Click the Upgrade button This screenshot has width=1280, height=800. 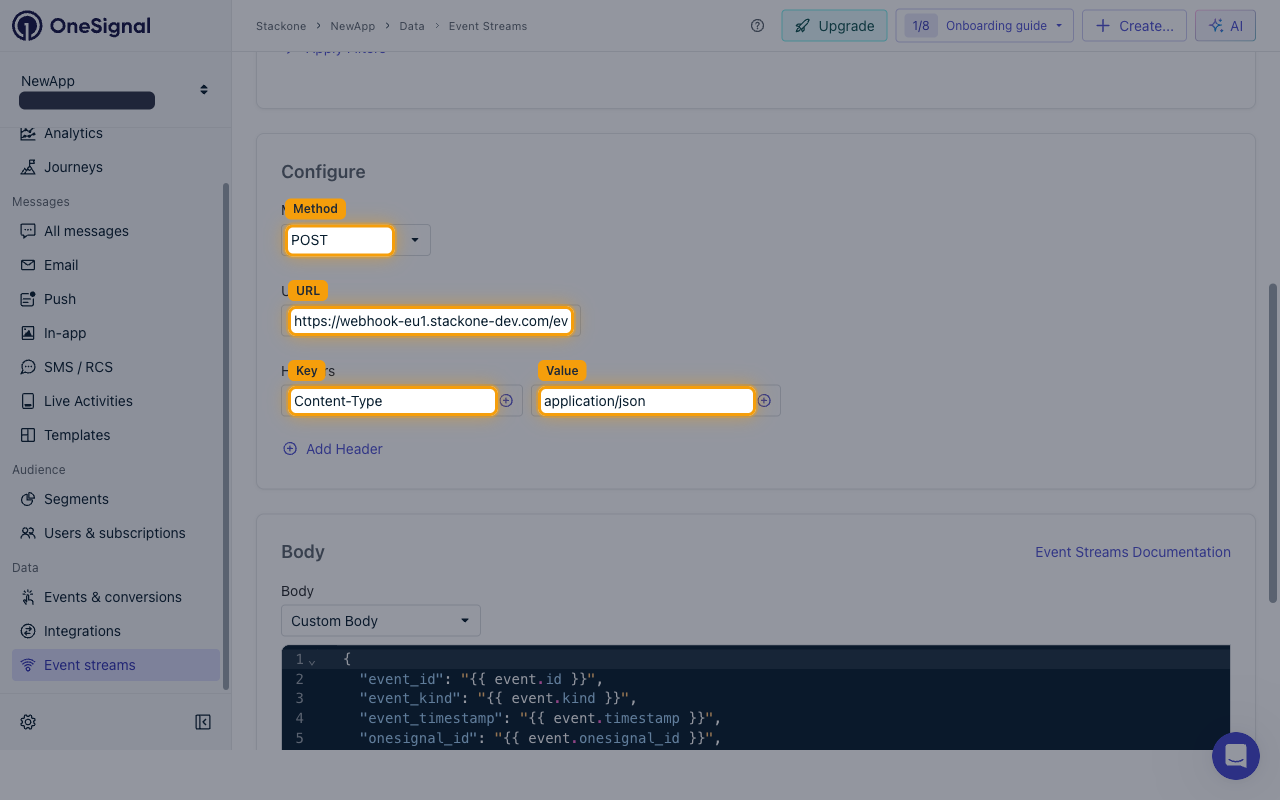coord(834,26)
